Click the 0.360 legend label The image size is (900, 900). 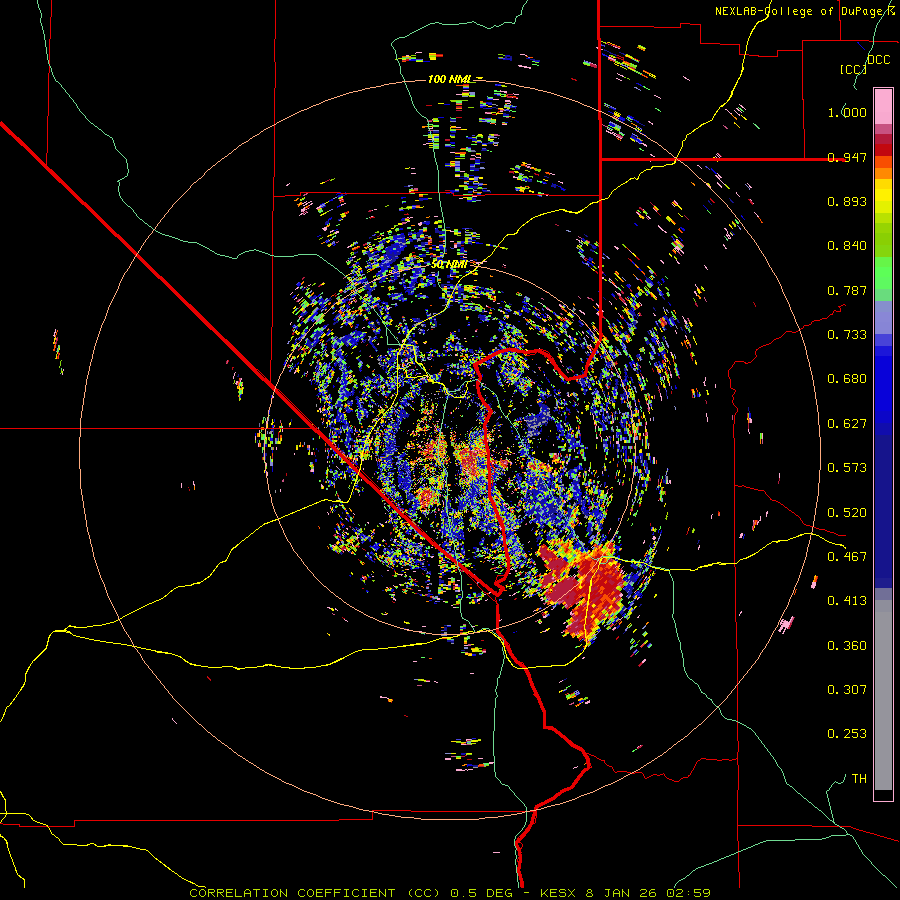[x=847, y=646]
